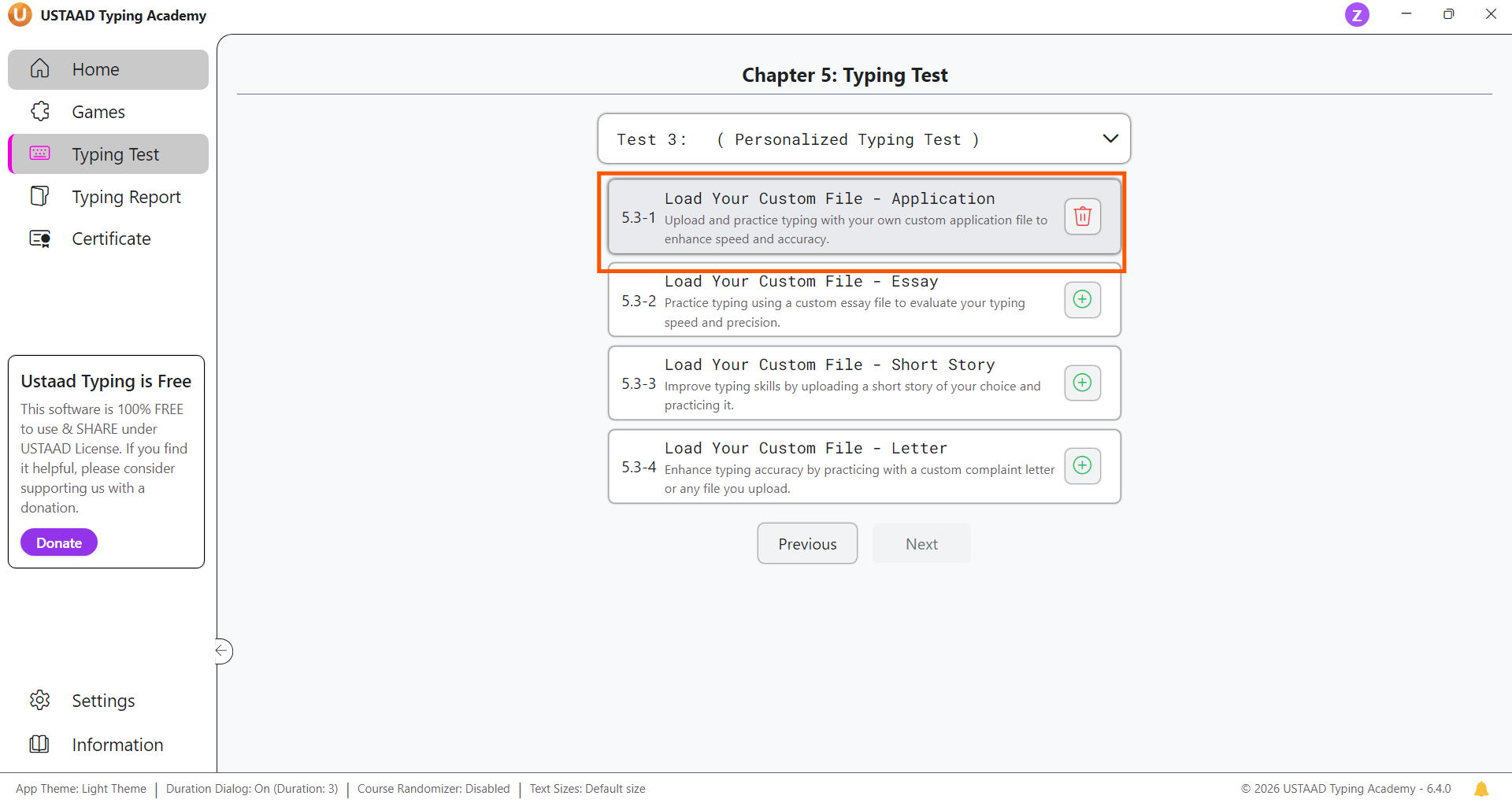The height and width of the screenshot is (803, 1512).
Task: Click the trash icon for Application file
Action: click(1082, 216)
